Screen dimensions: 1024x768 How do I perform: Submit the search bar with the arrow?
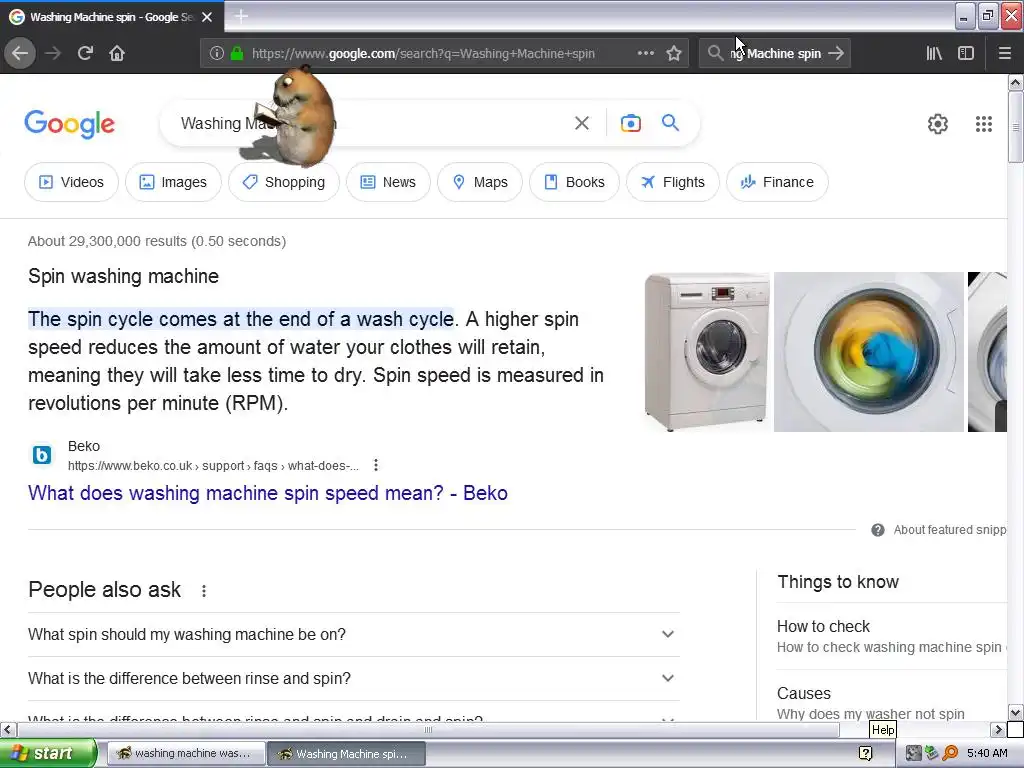(836, 53)
